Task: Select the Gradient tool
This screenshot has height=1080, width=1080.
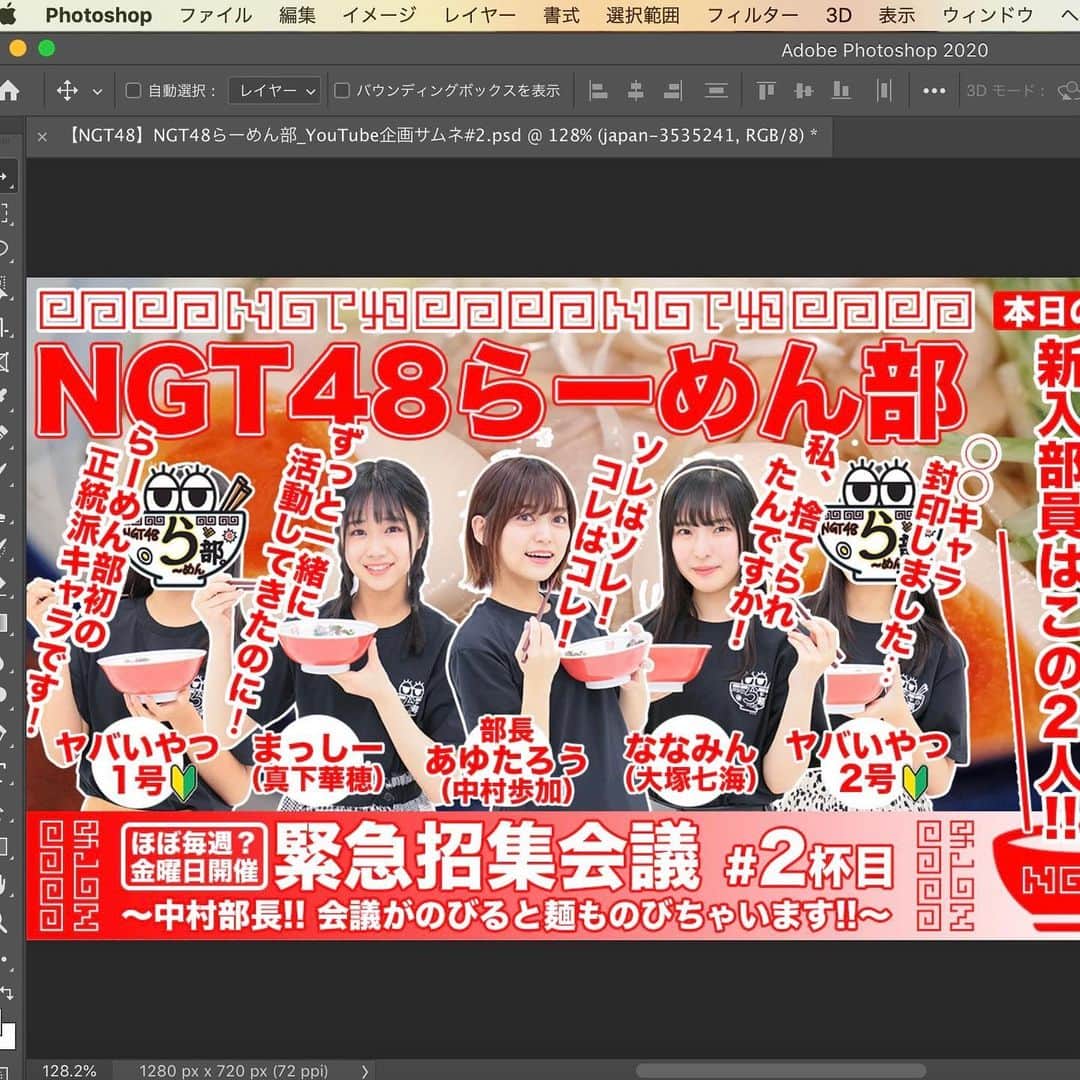Action: click(6, 623)
